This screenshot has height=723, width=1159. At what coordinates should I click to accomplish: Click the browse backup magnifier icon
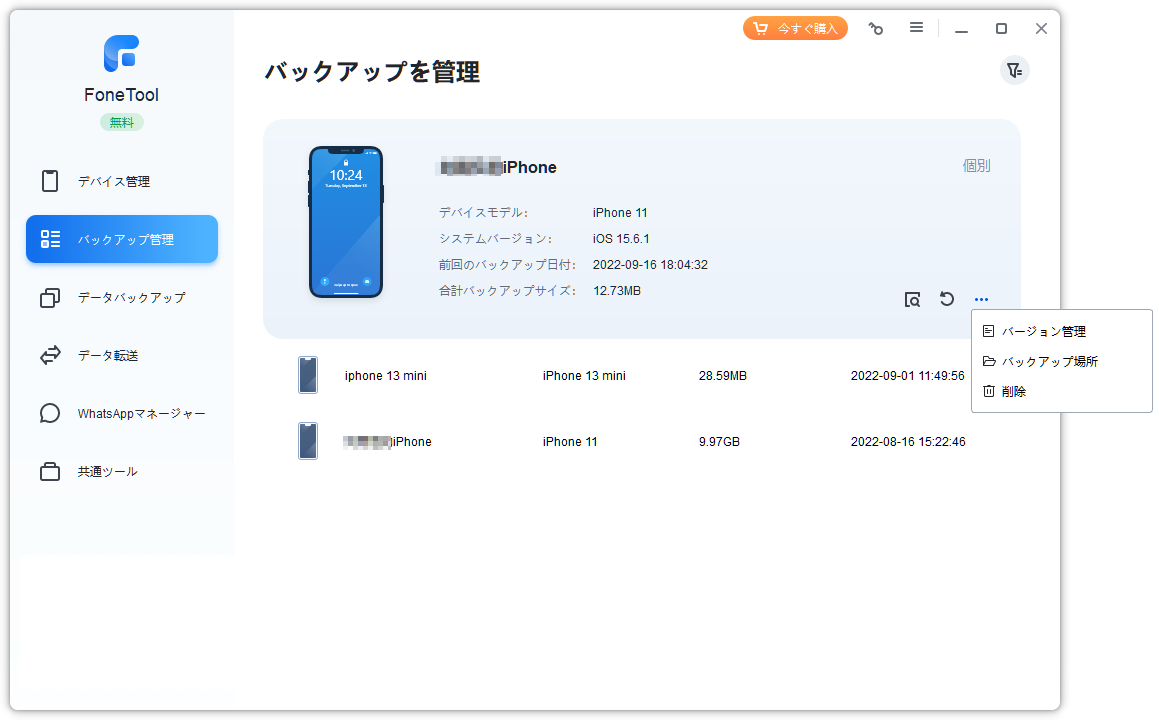coord(912,299)
